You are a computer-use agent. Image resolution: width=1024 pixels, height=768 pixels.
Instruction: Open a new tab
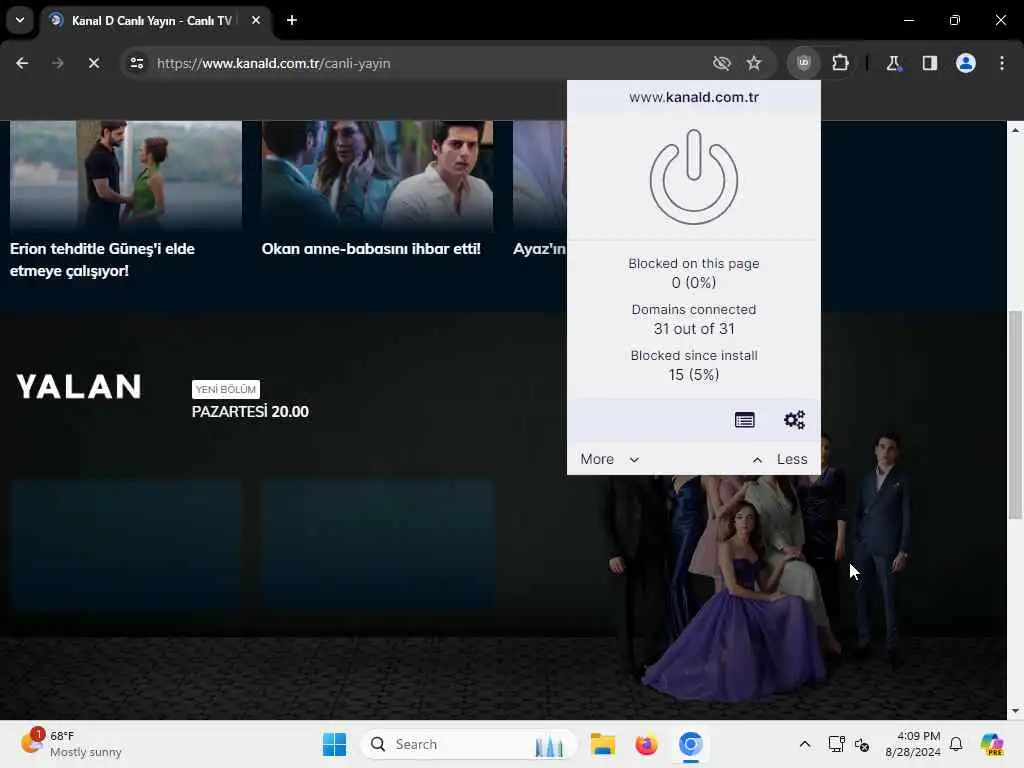292,20
